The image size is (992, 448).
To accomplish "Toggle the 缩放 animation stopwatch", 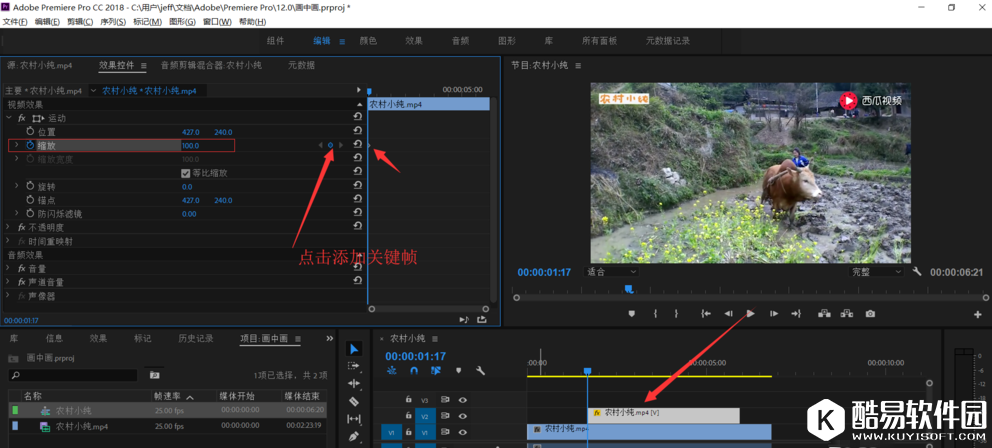I will tap(30, 145).
